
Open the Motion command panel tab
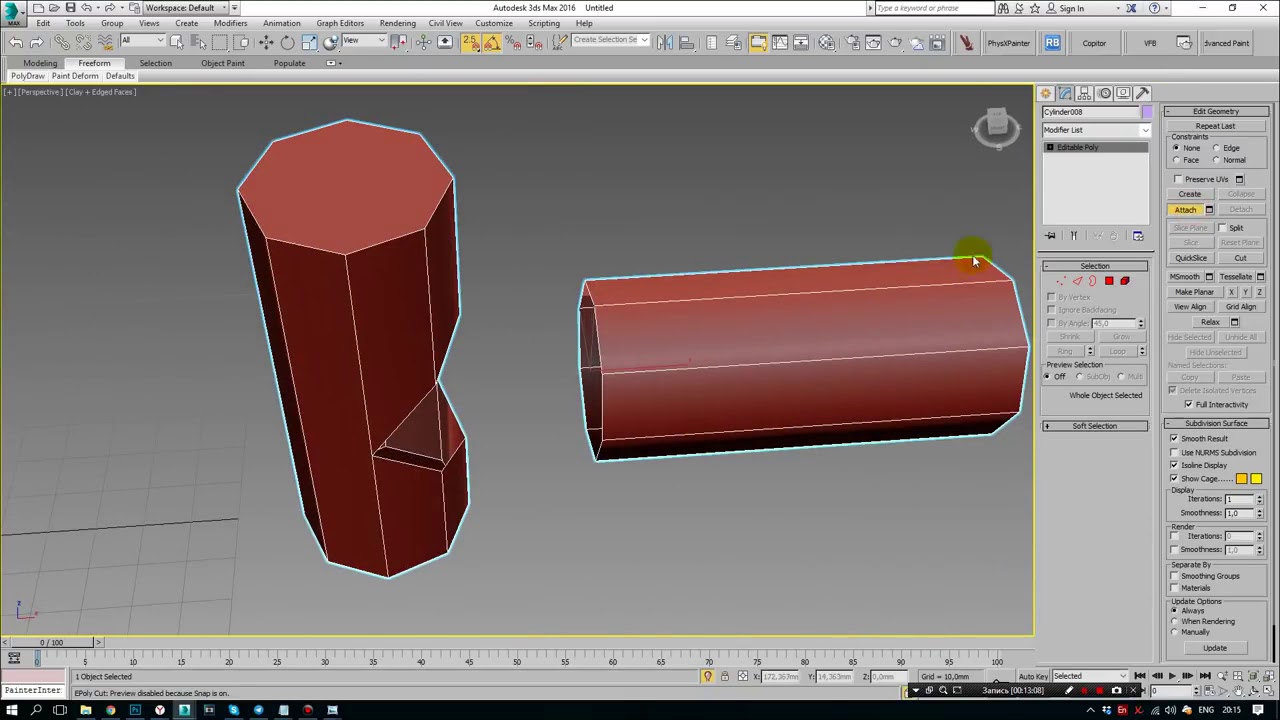coord(1104,93)
